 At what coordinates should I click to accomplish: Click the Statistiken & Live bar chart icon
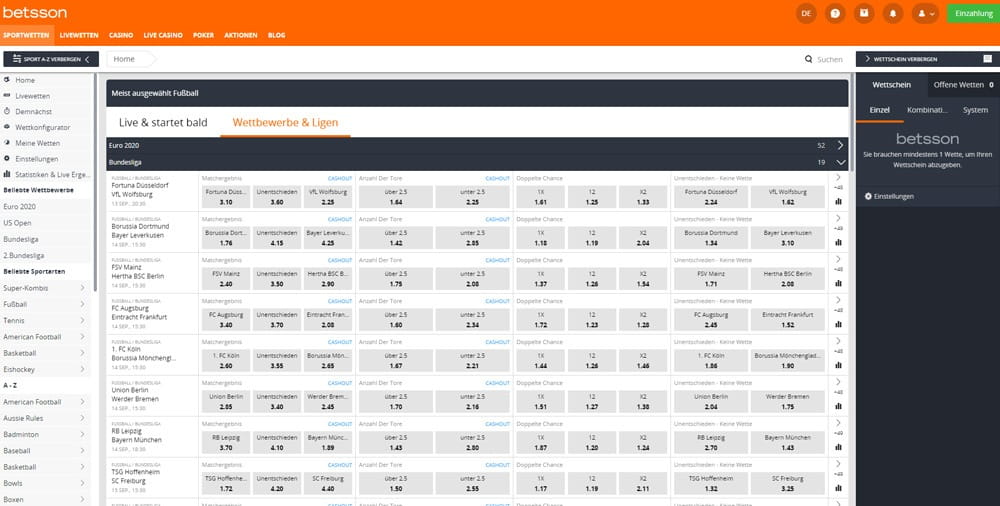tap(7, 174)
